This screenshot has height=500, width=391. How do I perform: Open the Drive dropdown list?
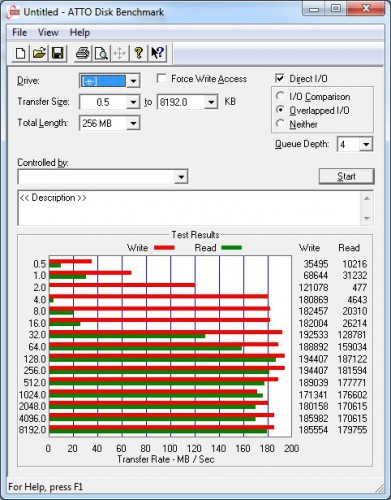(x=133, y=81)
